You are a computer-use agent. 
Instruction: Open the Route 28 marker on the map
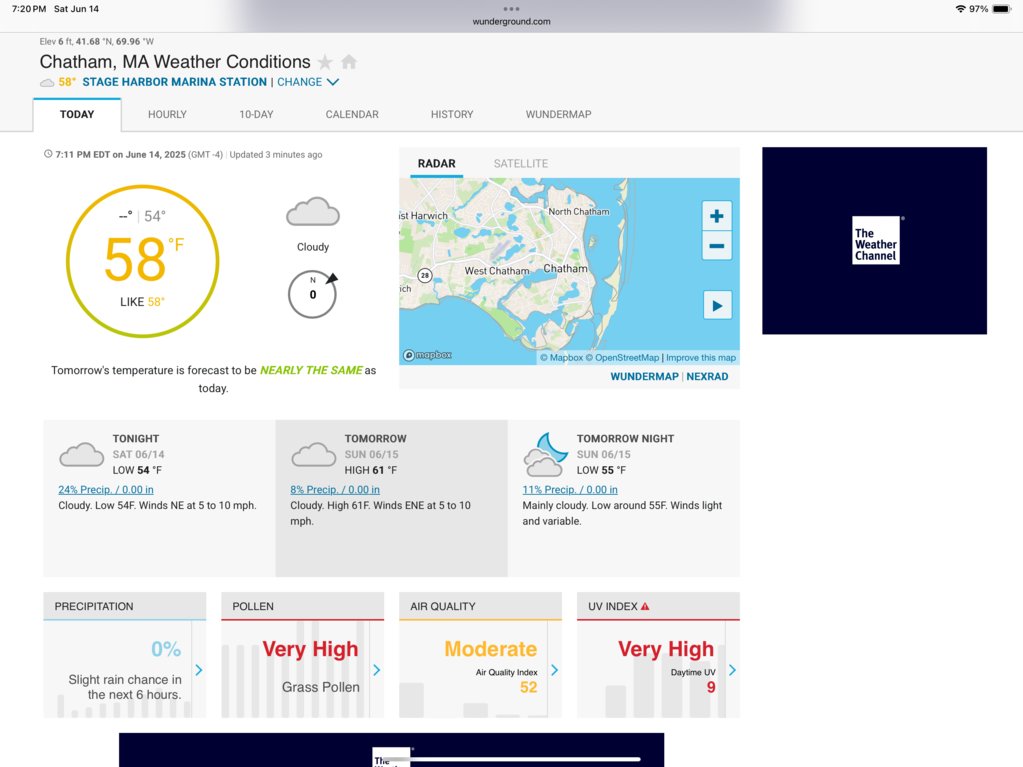click(x=425, y=275)
